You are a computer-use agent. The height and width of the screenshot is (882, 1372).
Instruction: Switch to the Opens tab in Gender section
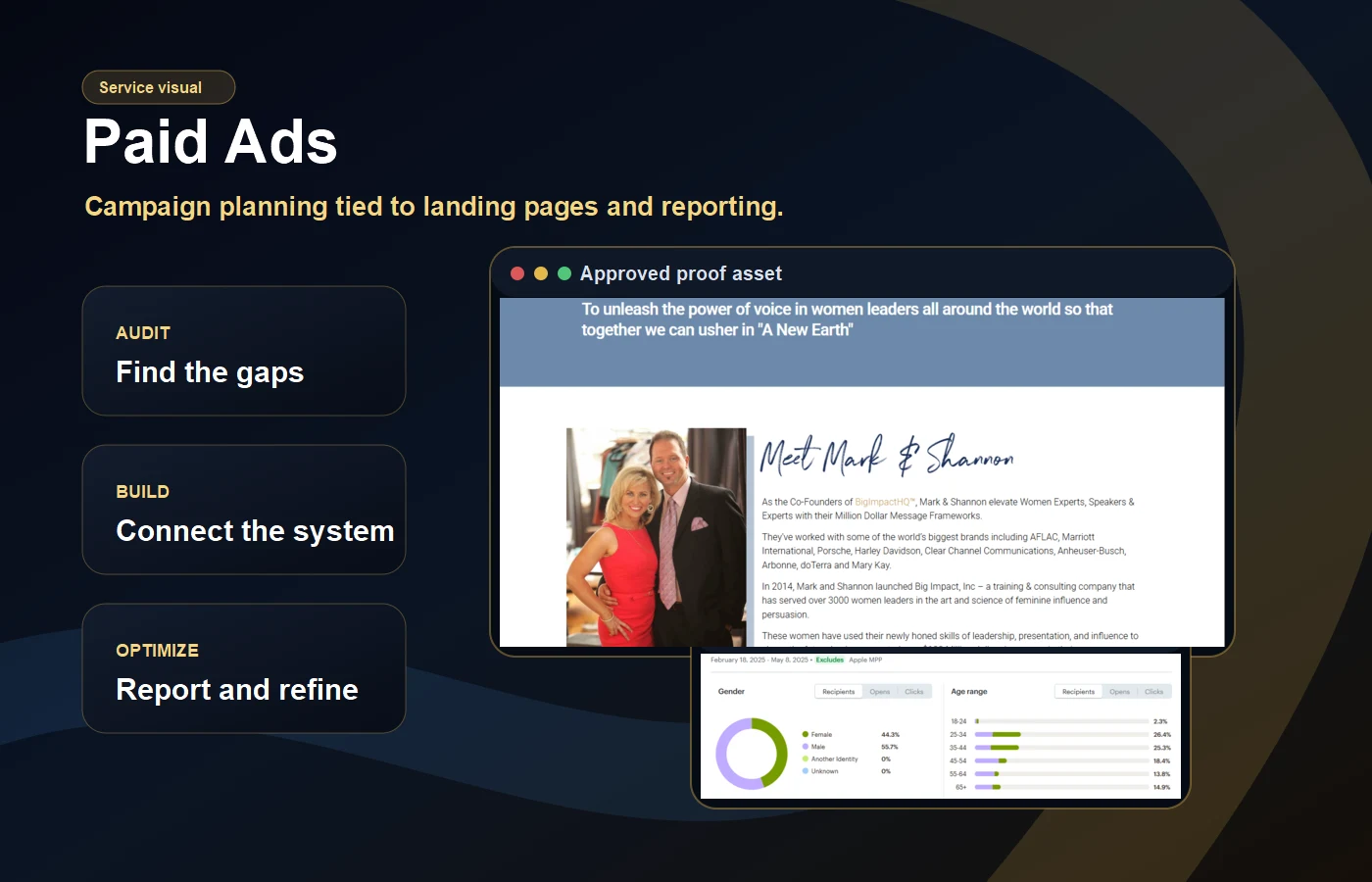880,692
